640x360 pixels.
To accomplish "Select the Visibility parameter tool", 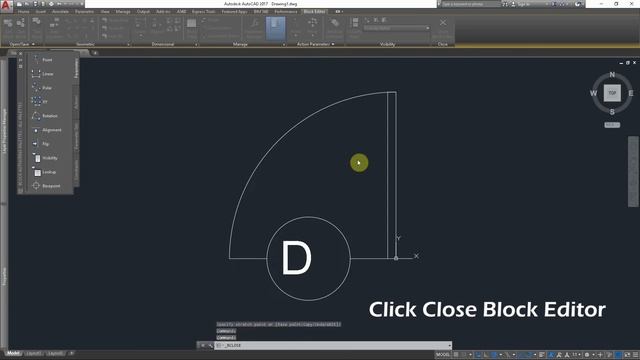I will [45, 158].
